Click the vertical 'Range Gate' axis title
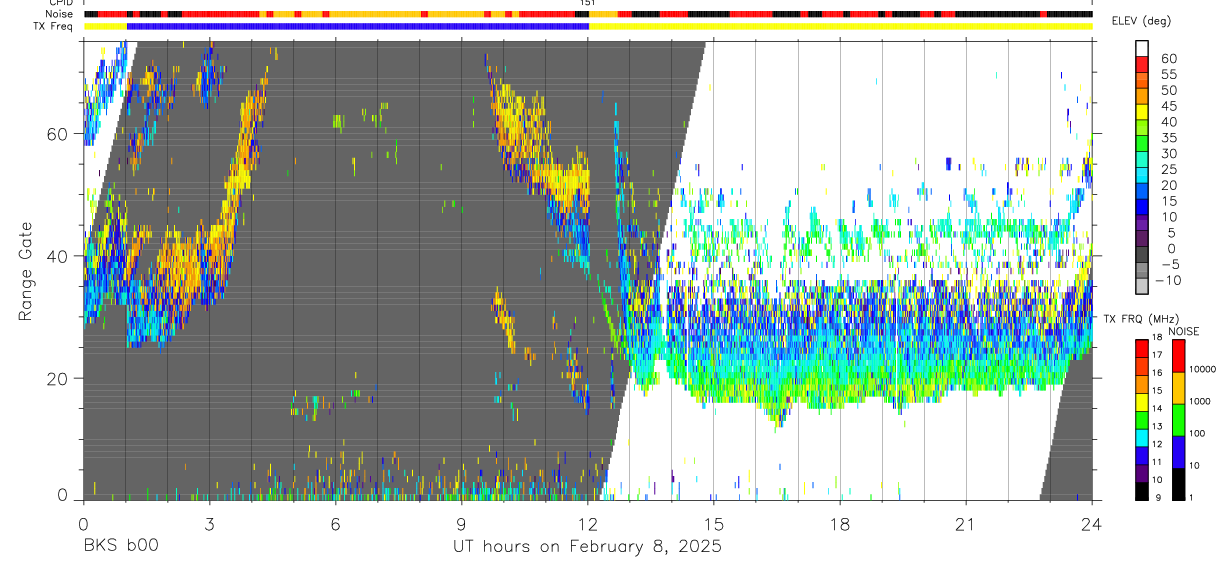 24,270
